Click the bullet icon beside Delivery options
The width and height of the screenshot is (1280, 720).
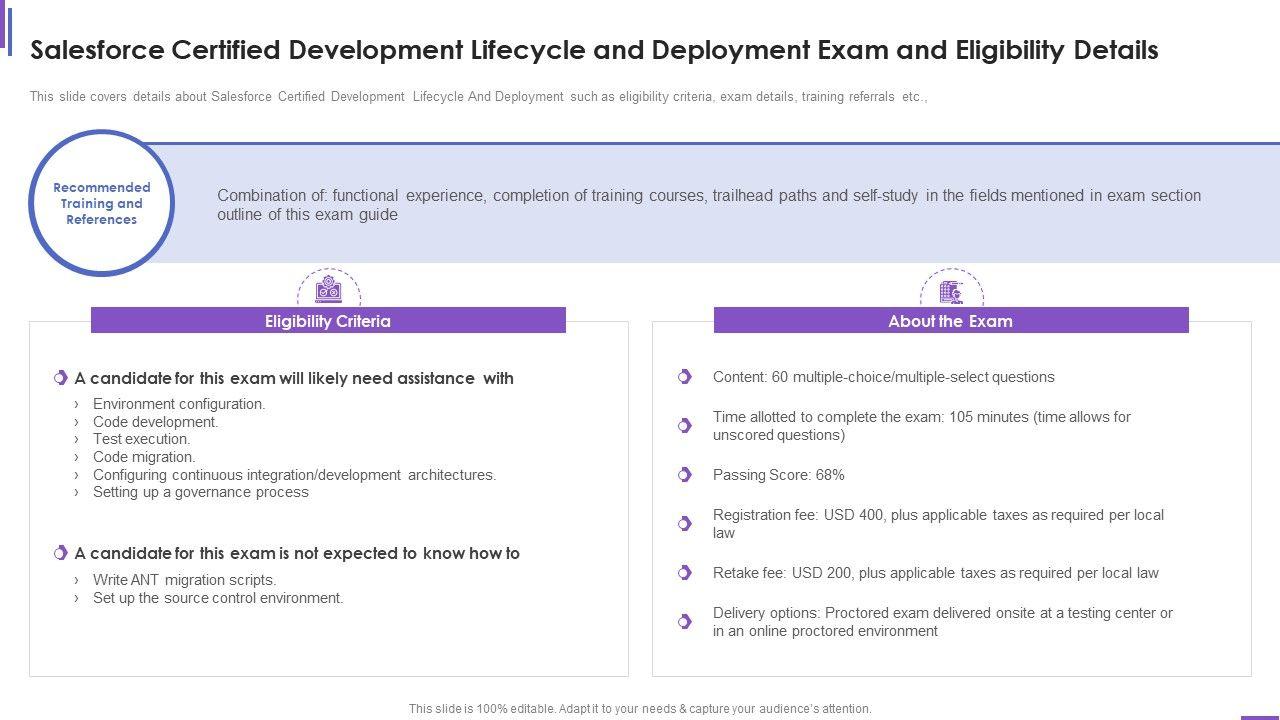pos(685,621)
